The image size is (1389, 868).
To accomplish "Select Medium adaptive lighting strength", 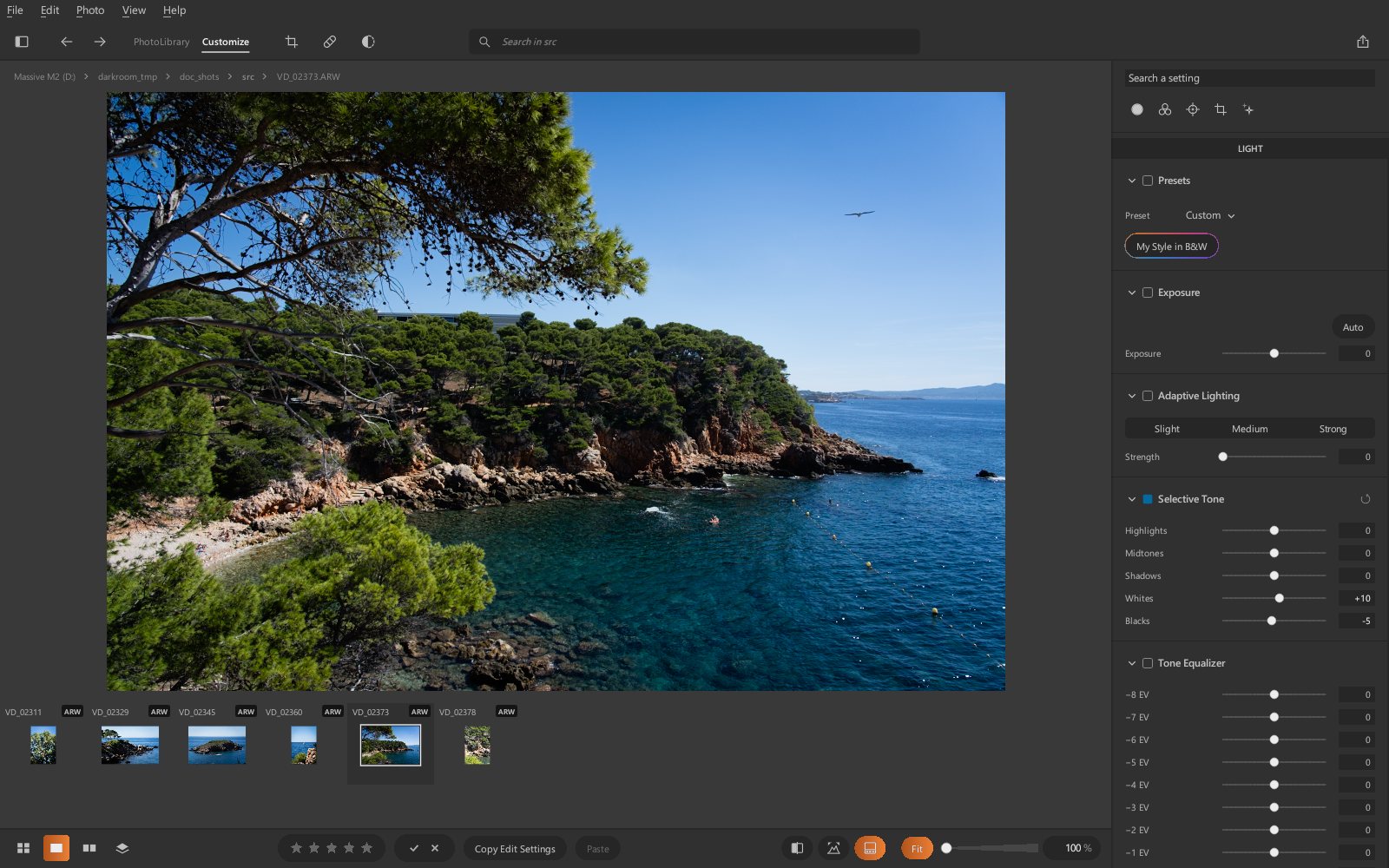I will pyautogui.click(x=1249, y=429).
